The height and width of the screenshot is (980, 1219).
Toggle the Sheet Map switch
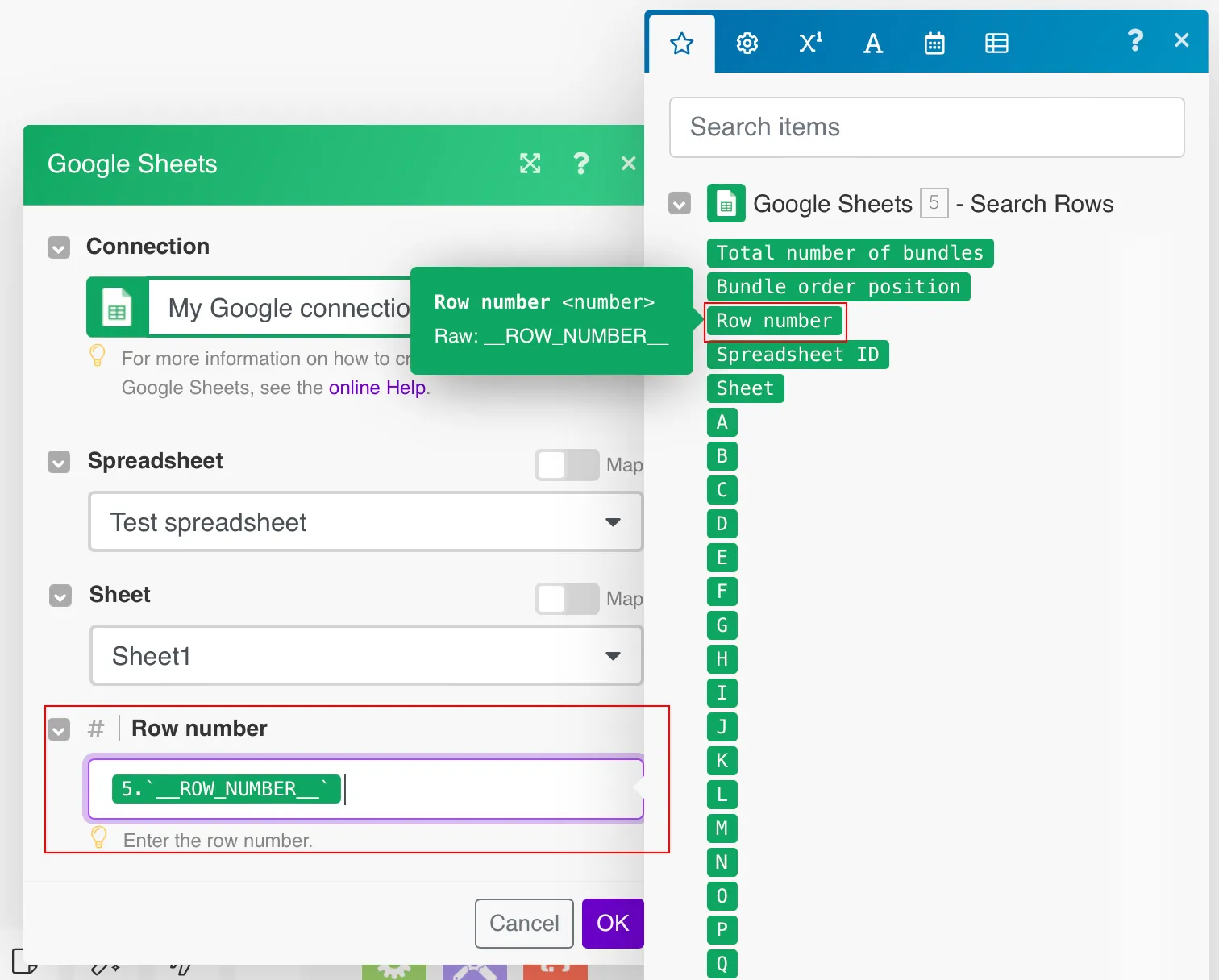(568, 599)
